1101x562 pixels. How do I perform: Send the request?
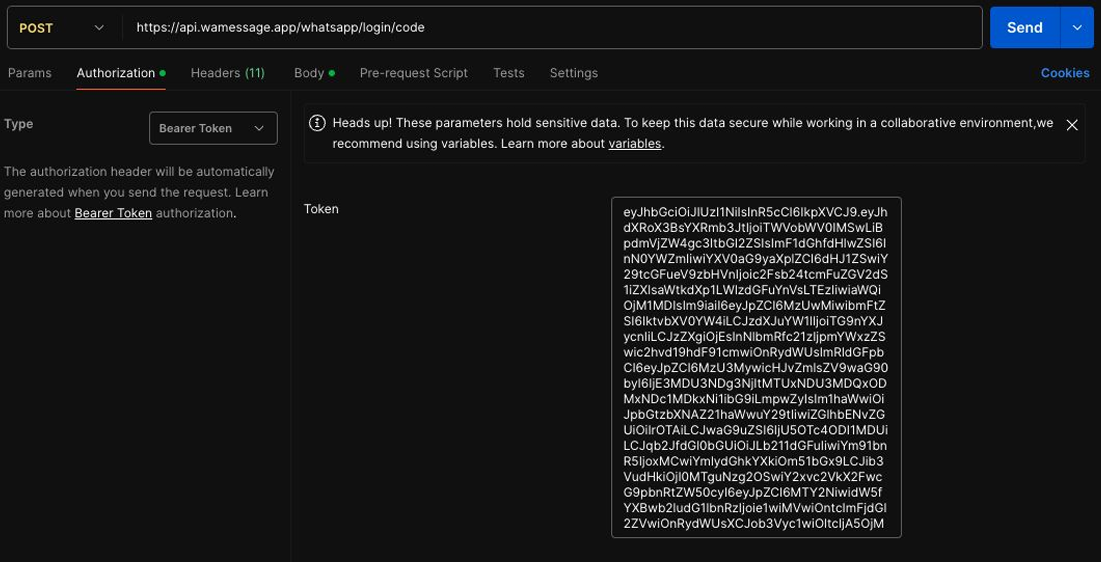1024,27
